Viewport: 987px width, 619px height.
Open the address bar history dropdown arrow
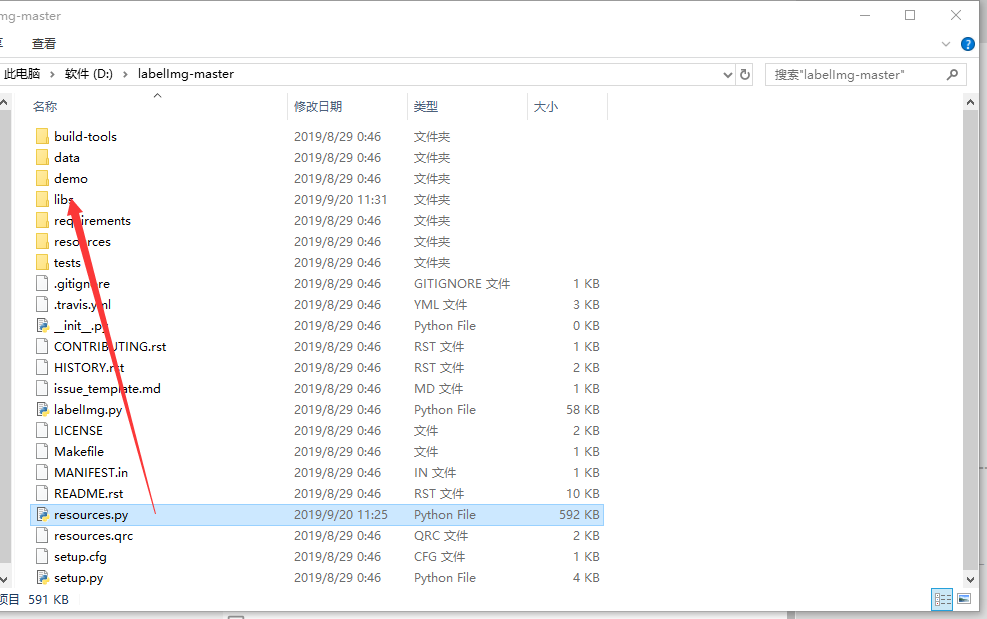[727, 74]
